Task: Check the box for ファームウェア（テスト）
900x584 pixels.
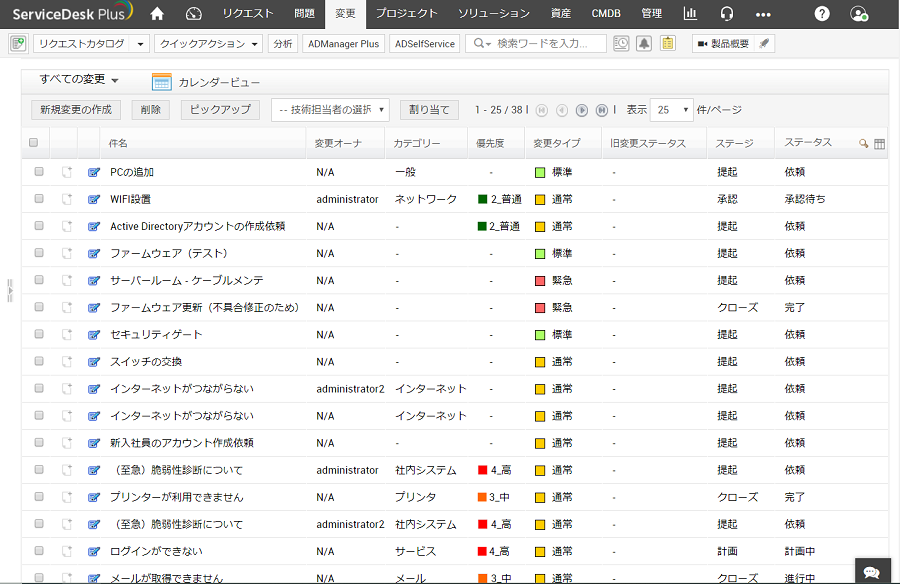Action: click(38, 252)
